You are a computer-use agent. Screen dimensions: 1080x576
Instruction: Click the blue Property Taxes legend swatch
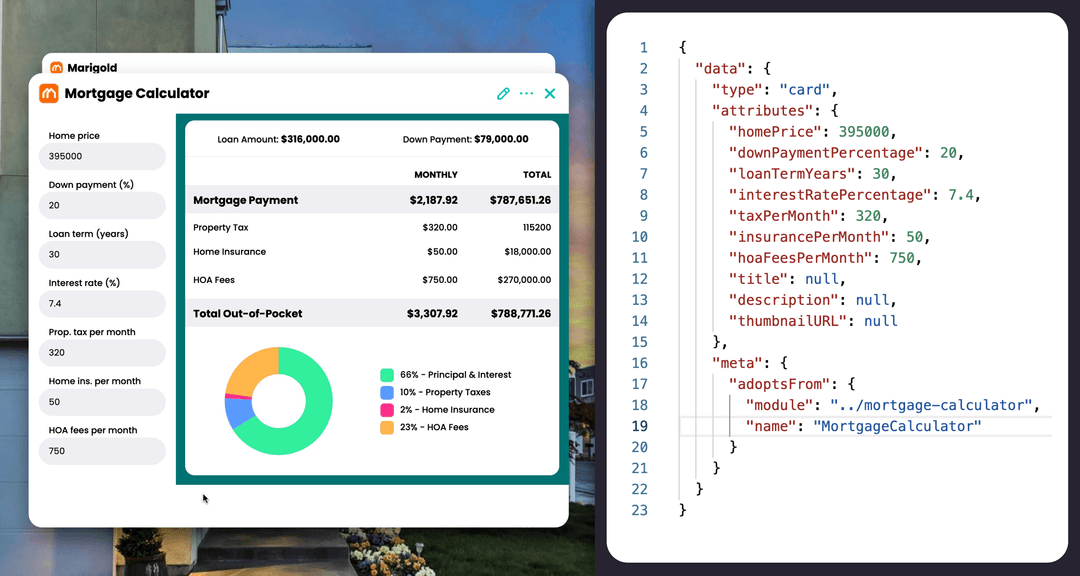point(389,392)
